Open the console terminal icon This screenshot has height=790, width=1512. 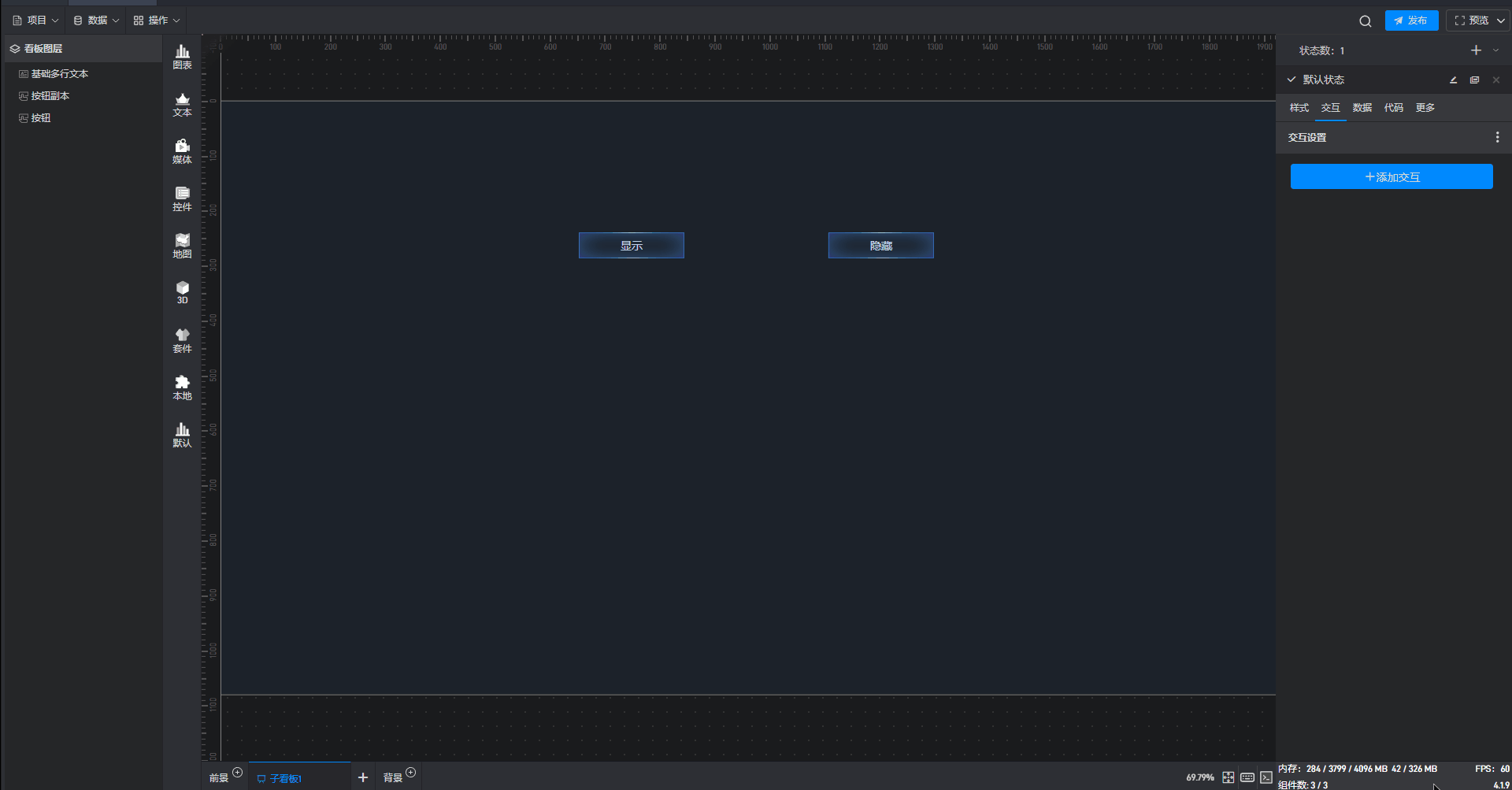(1266, 777)
